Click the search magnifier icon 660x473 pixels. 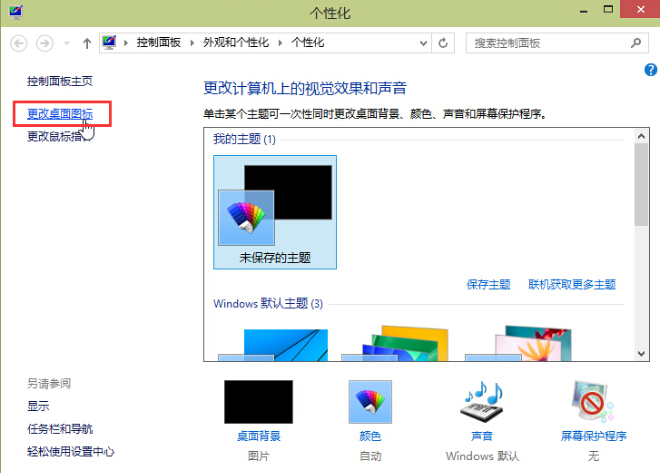coord(636,44)
